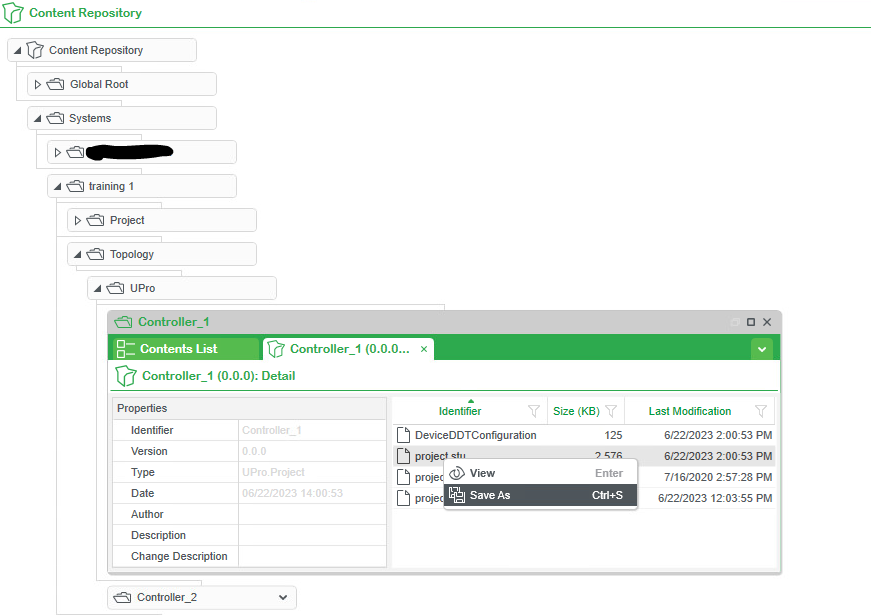
Task: Collapse the UPro node
Action: 98,288
